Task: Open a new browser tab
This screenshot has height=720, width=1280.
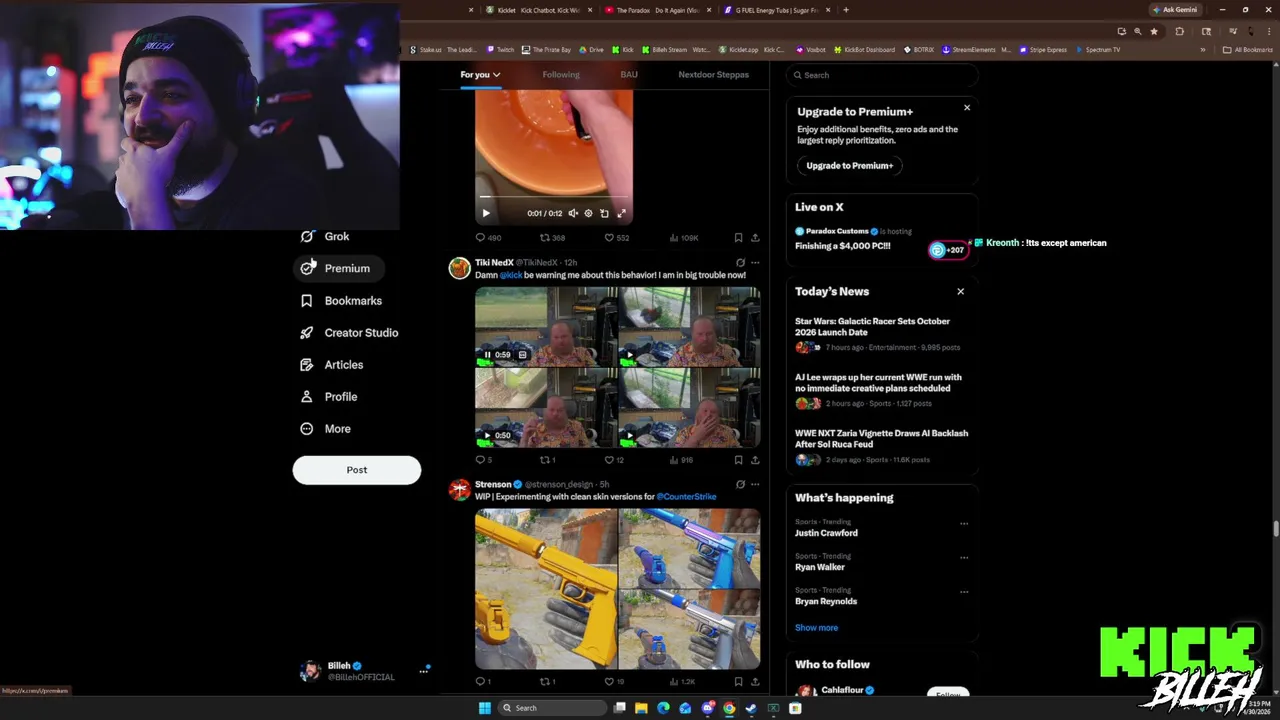Action: 846,10
